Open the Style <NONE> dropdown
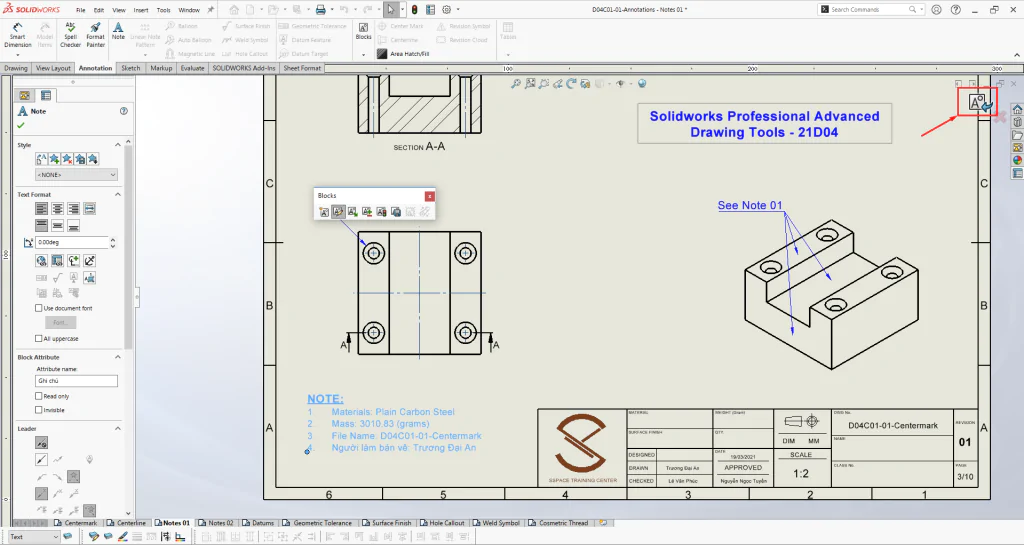The width and height of the screenshot is (1024, 545). (76, 175)
